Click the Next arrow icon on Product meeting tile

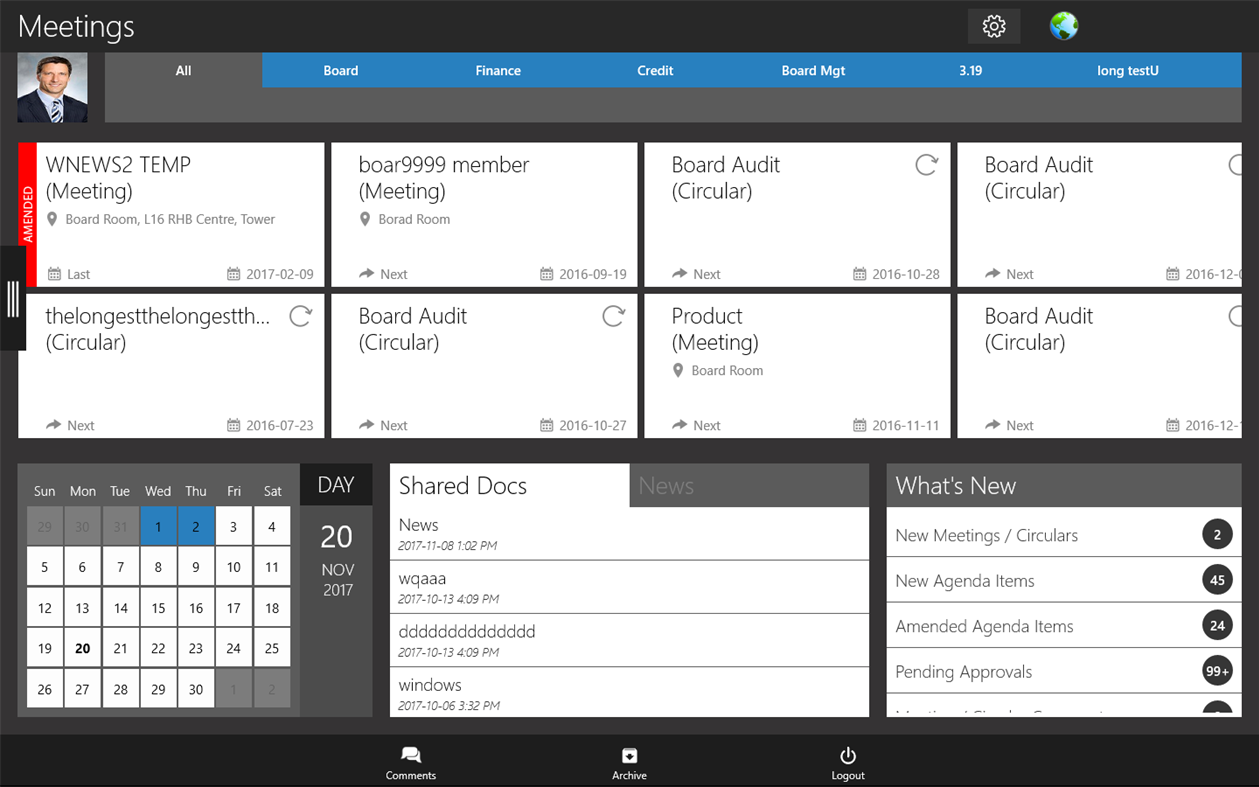point(680,425)
